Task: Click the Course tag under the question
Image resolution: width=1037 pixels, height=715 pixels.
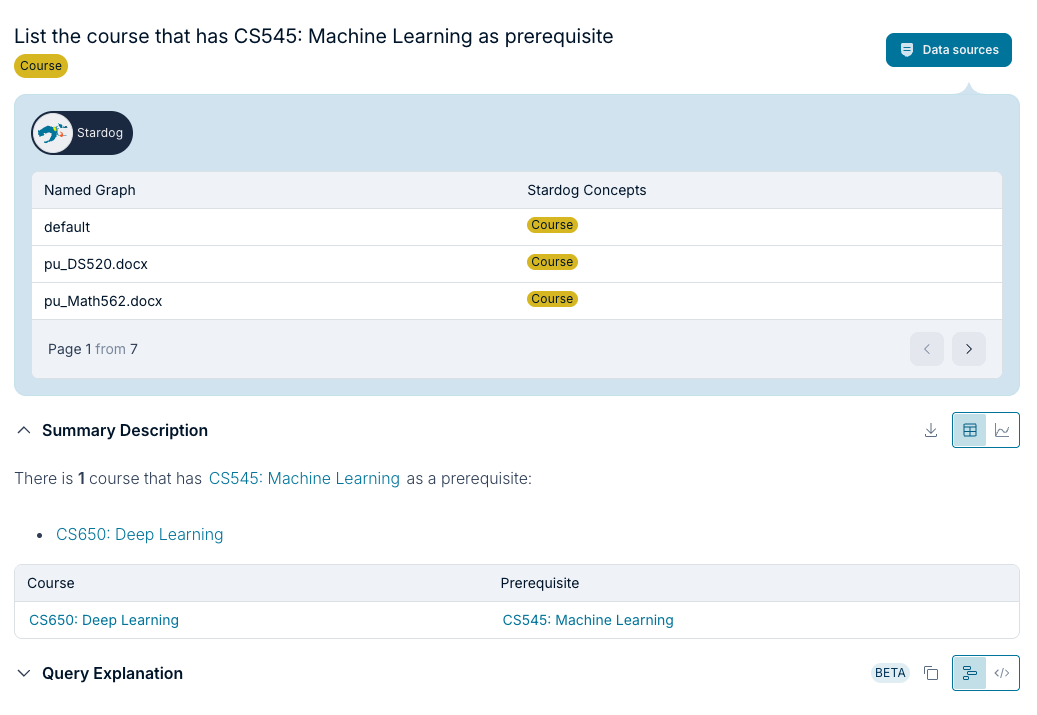Action: [x=41, y=66]
